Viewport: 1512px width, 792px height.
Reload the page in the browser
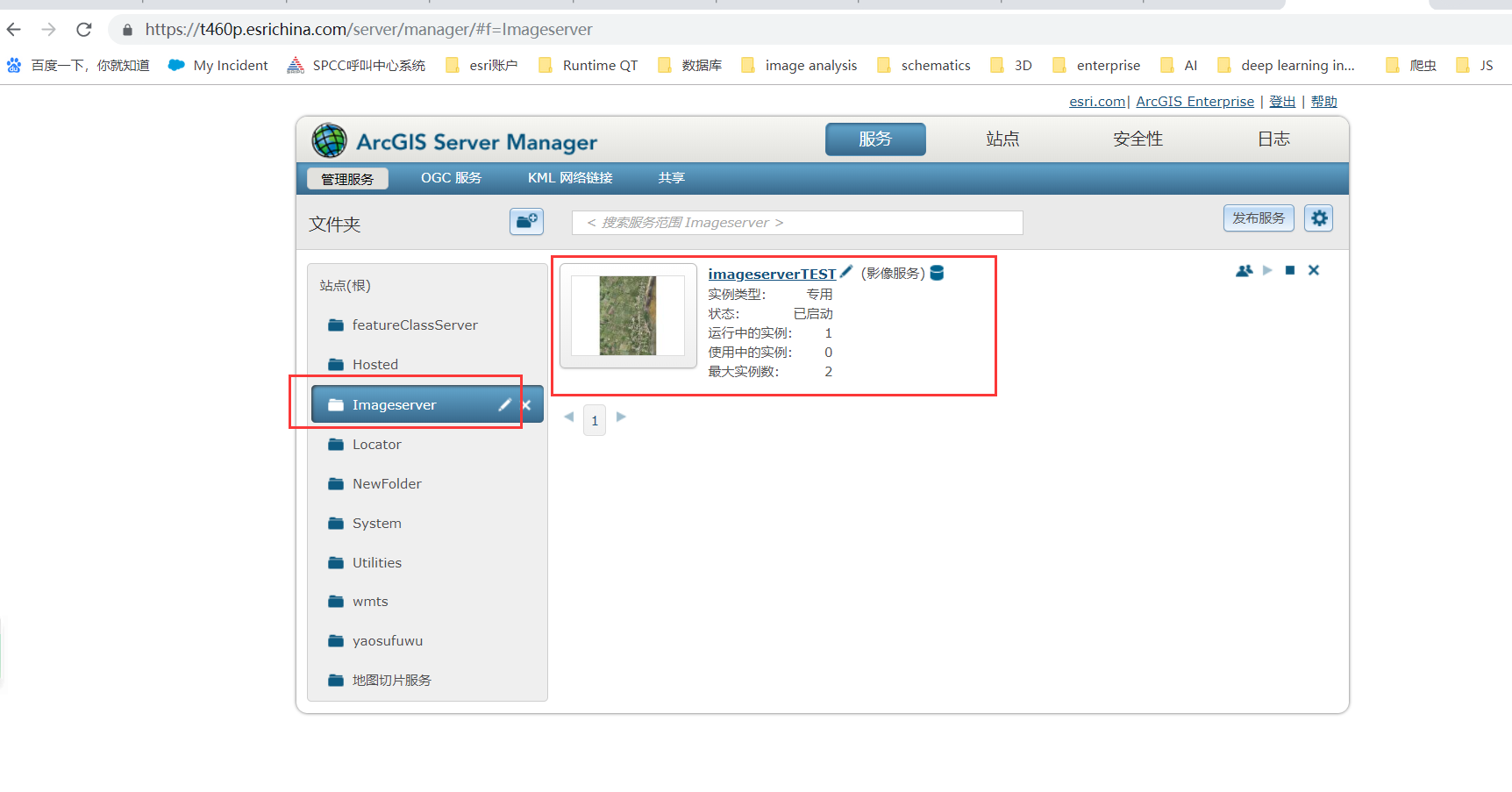click(x=83, y=29)
